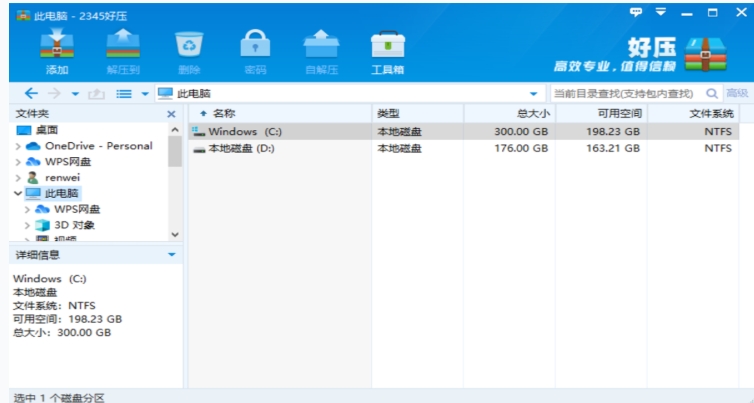The height and width of the screenshot is (403, 754).
Task: Select 桌面 in the folder tree
Action: (x=47, y=130)
